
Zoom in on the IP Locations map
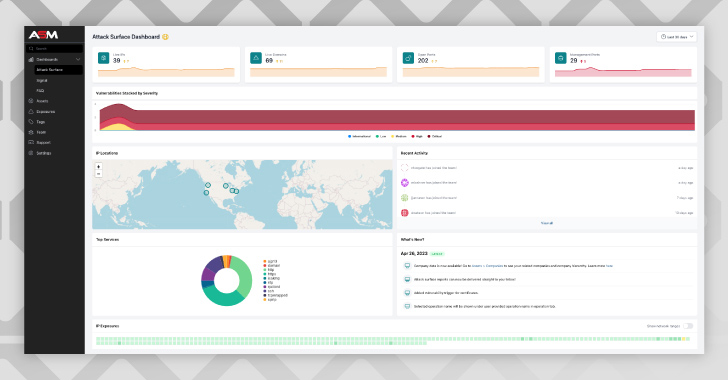(98, 166)
